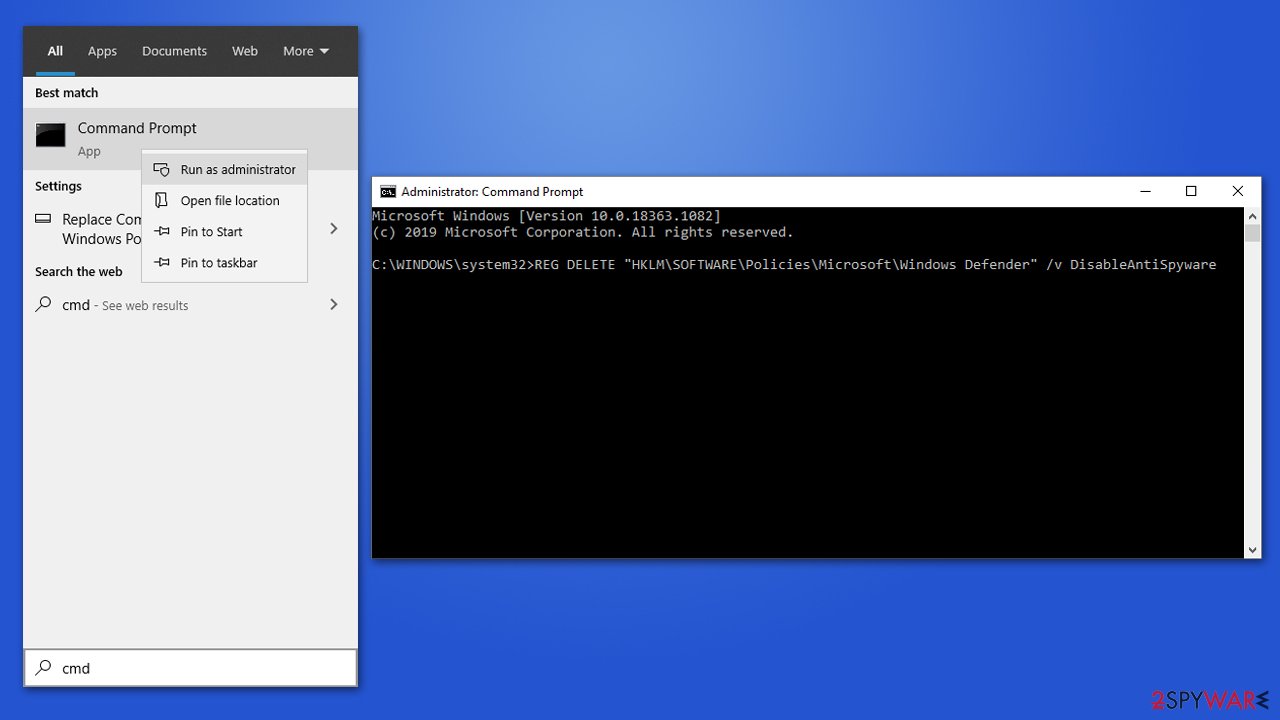The image size is (1280, 720).
Task: Click the Search the web heading
Action: (x=79, y=272)
